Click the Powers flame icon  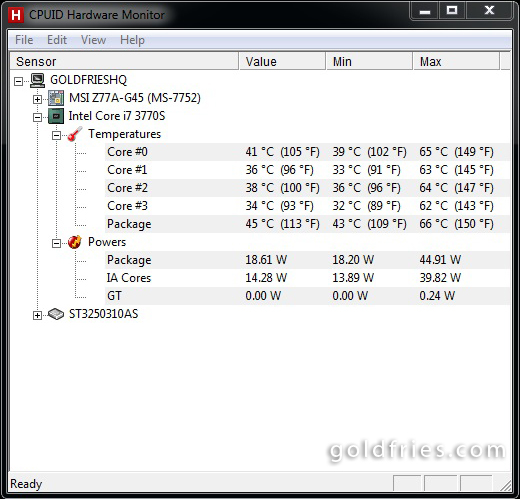pos(75,242)
